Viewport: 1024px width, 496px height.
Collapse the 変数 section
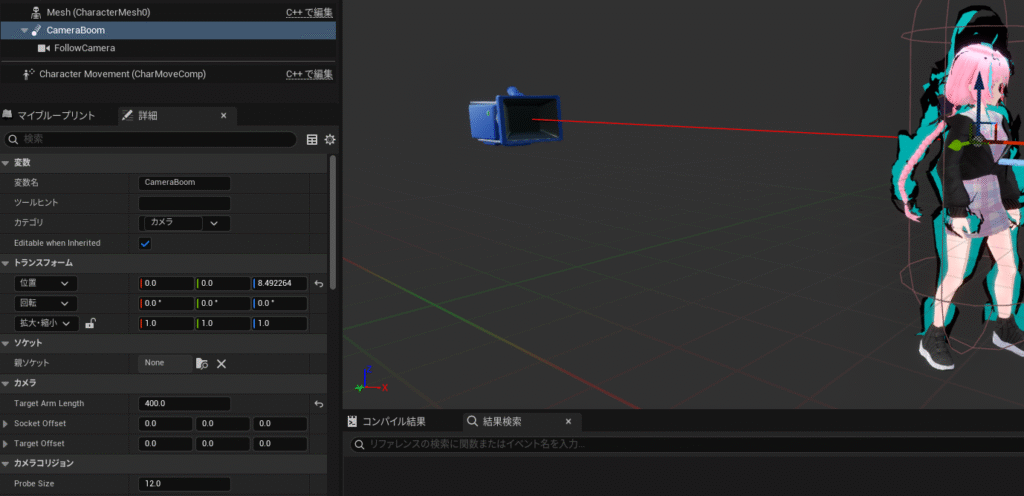(6, 163)
